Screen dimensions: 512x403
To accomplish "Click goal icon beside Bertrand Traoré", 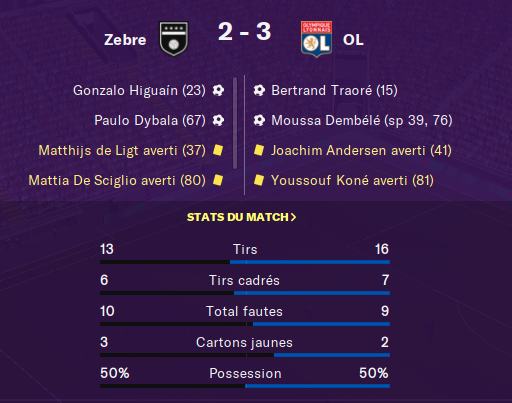I will 259,90.
